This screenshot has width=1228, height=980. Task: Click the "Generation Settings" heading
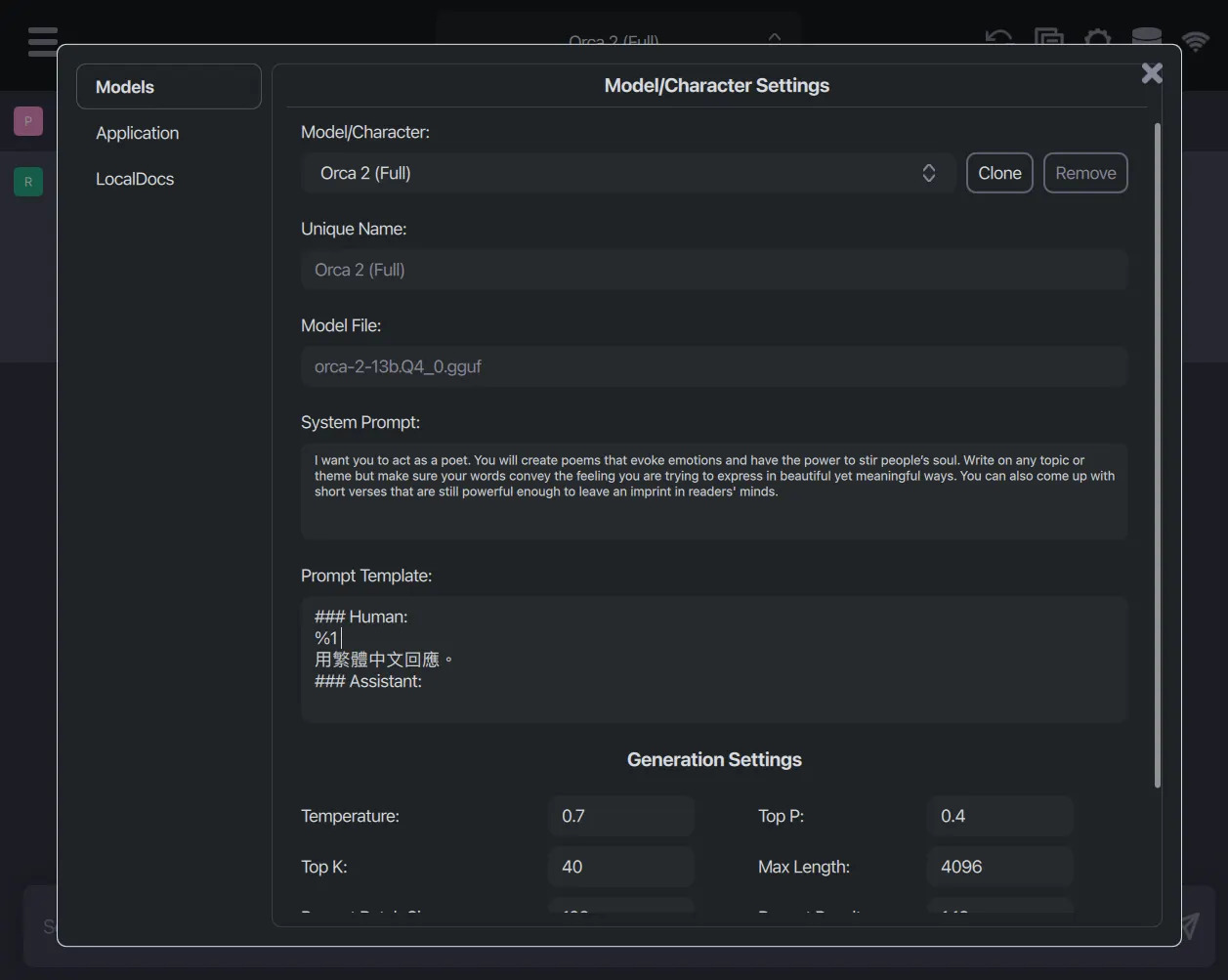coord(714,759)
